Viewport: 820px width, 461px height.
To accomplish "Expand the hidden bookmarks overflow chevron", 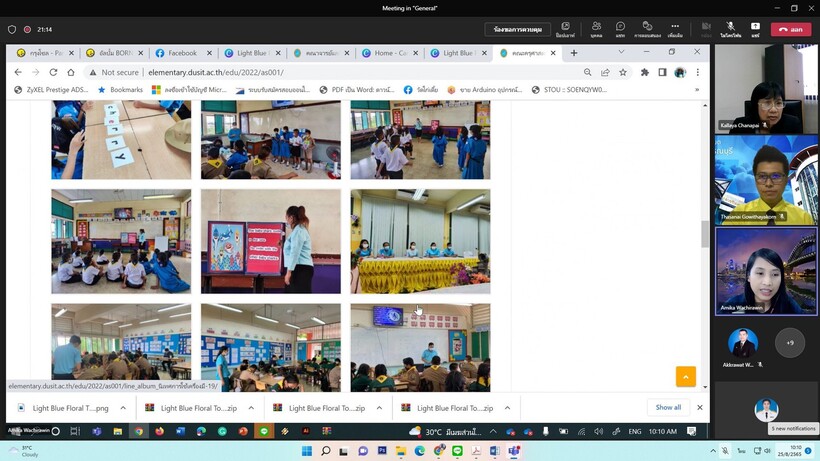I will pyautogui.click(x=697, y=90).
